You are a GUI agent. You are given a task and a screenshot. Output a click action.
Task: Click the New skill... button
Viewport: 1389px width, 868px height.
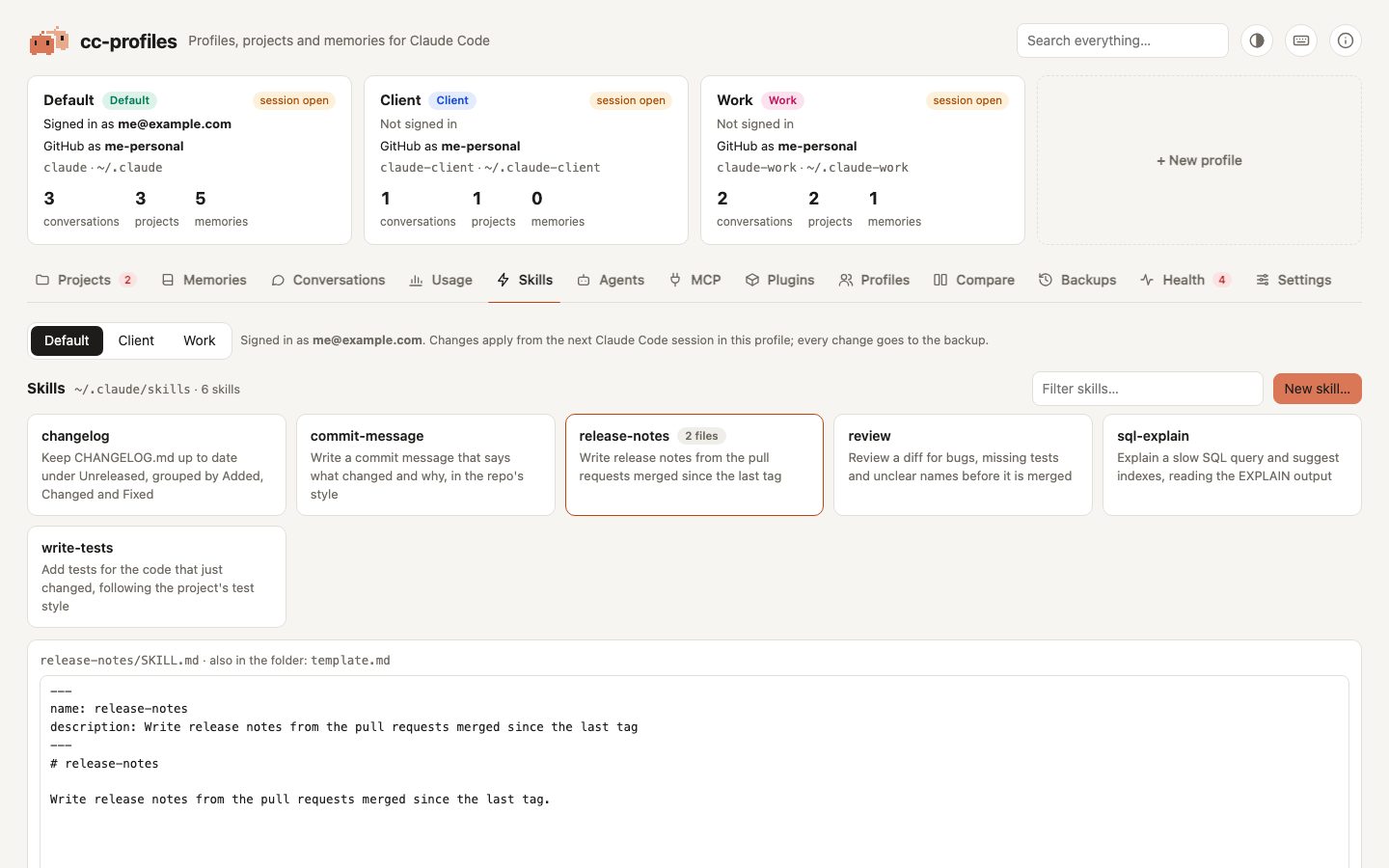[x=1318, y=389]
